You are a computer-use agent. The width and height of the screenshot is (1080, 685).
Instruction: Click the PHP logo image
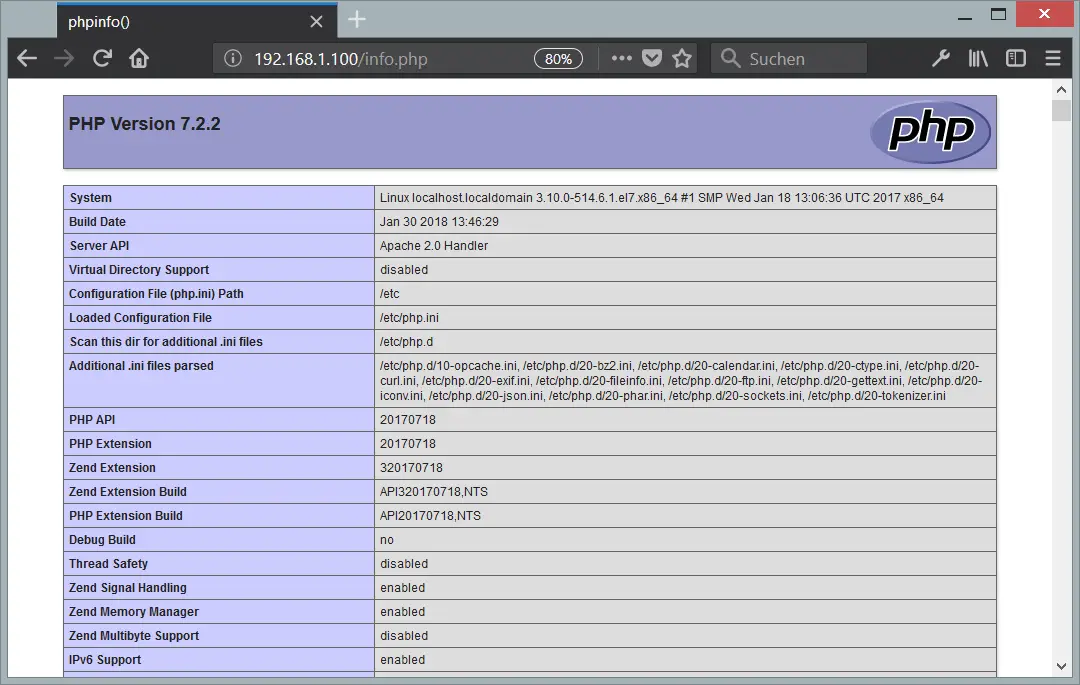pos(931,131)
